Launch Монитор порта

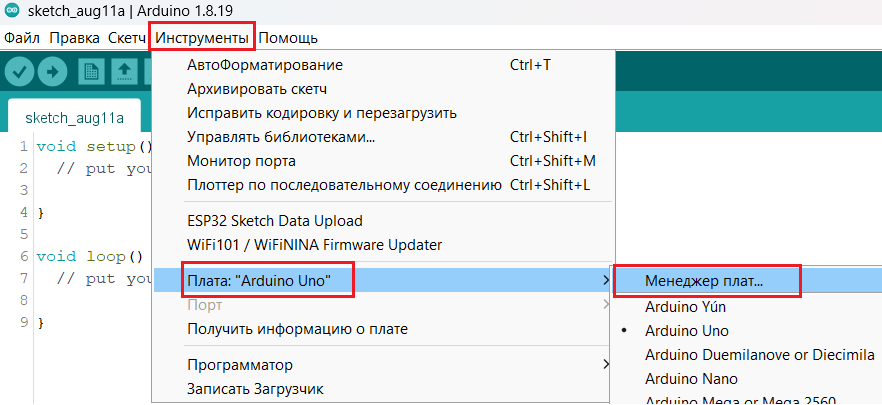pyautogui.click(x=385, y=161)
